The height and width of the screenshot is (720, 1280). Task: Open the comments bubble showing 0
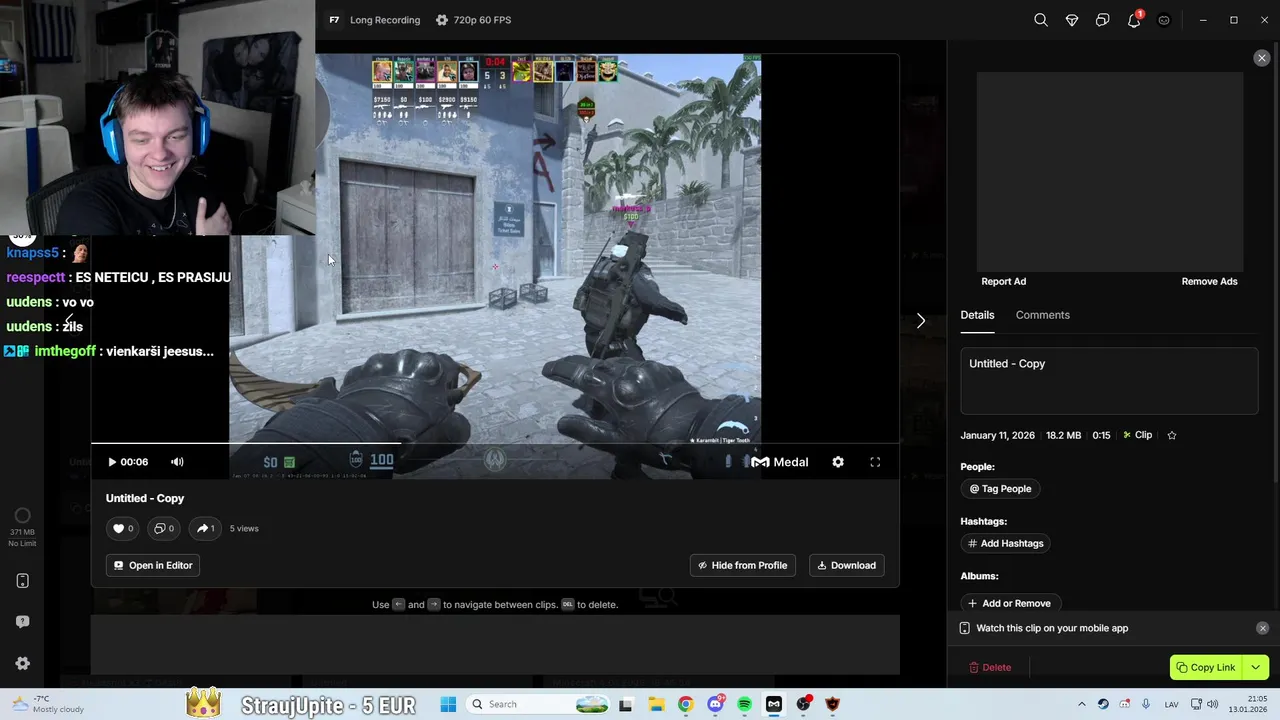click(x=163, y=528)
